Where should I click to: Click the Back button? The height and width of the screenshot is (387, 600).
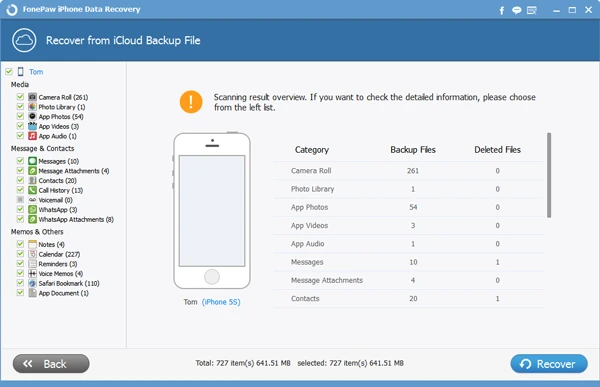(x=51, y=364)
